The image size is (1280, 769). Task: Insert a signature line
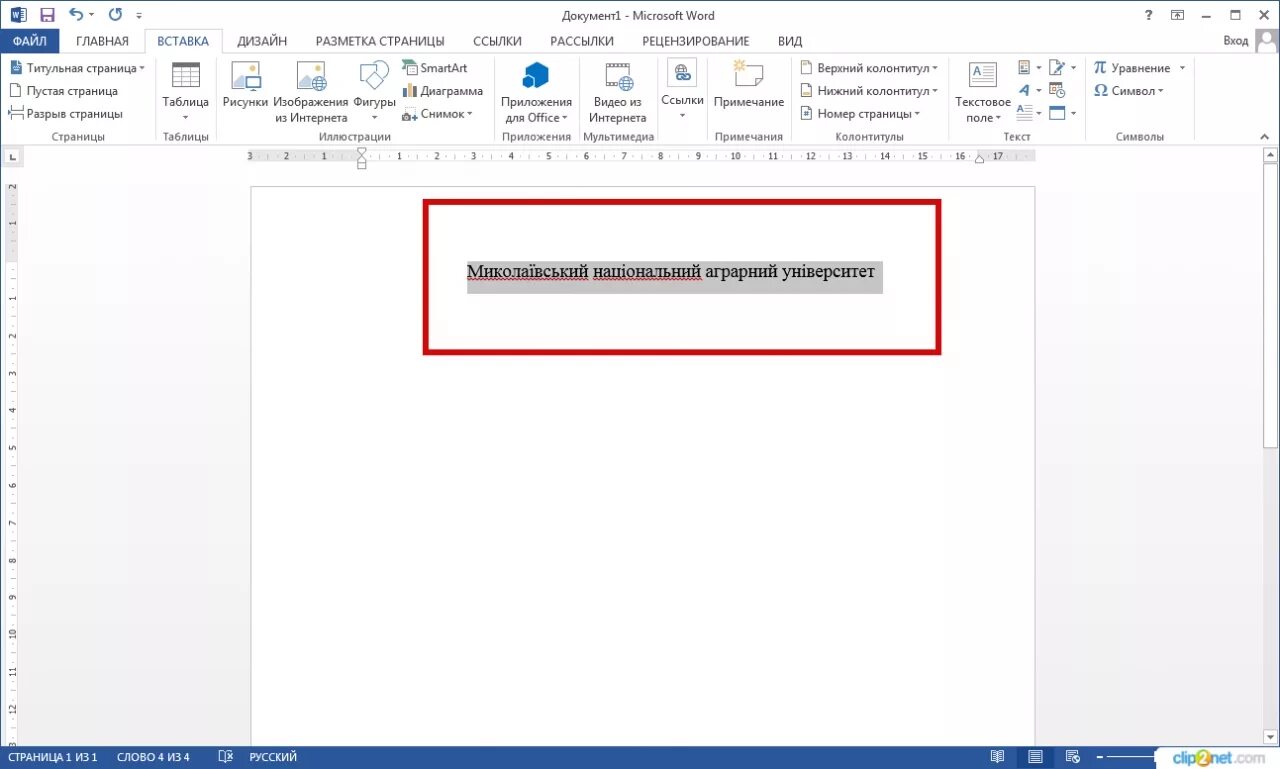(x=1057, y=68)
